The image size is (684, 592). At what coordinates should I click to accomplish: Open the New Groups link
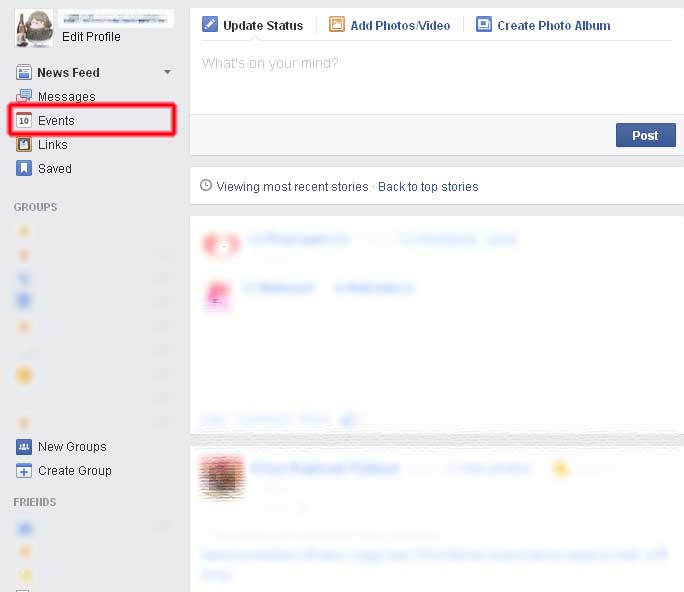click(72, 447)
